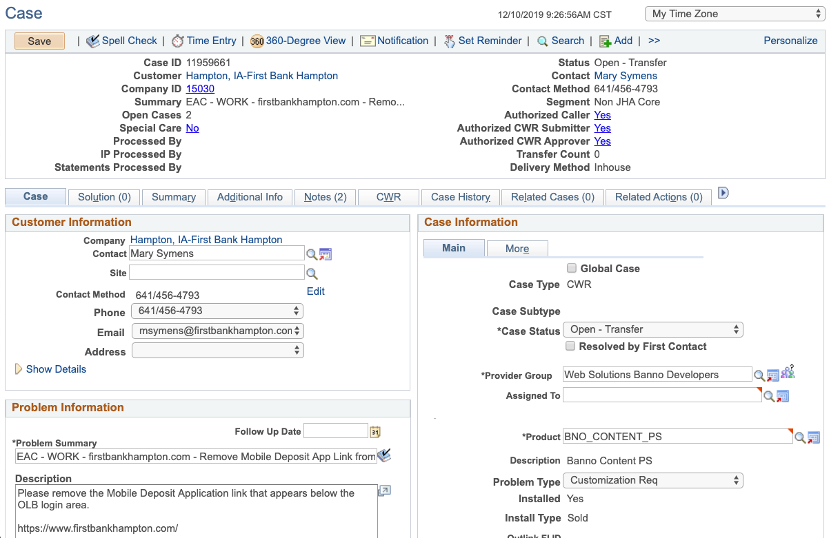Click the Contact lookup magnifier icon
This screenshot has width=829, height=539.
point(312,254)
